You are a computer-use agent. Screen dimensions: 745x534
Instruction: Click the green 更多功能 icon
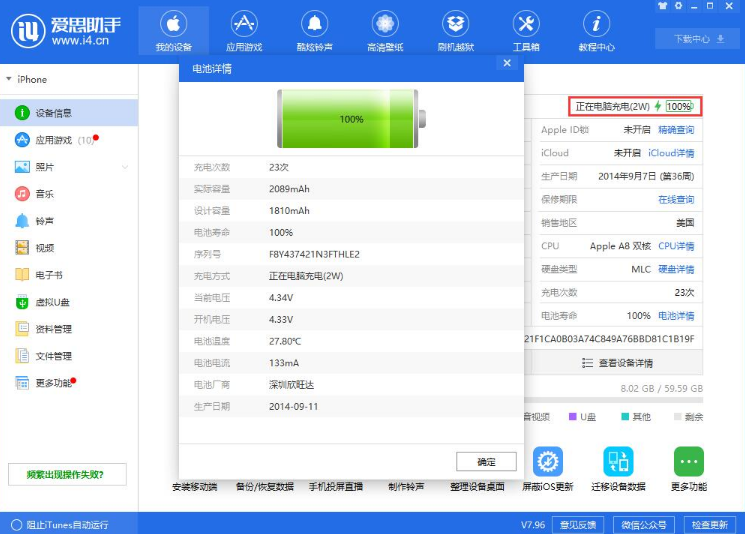688,461
